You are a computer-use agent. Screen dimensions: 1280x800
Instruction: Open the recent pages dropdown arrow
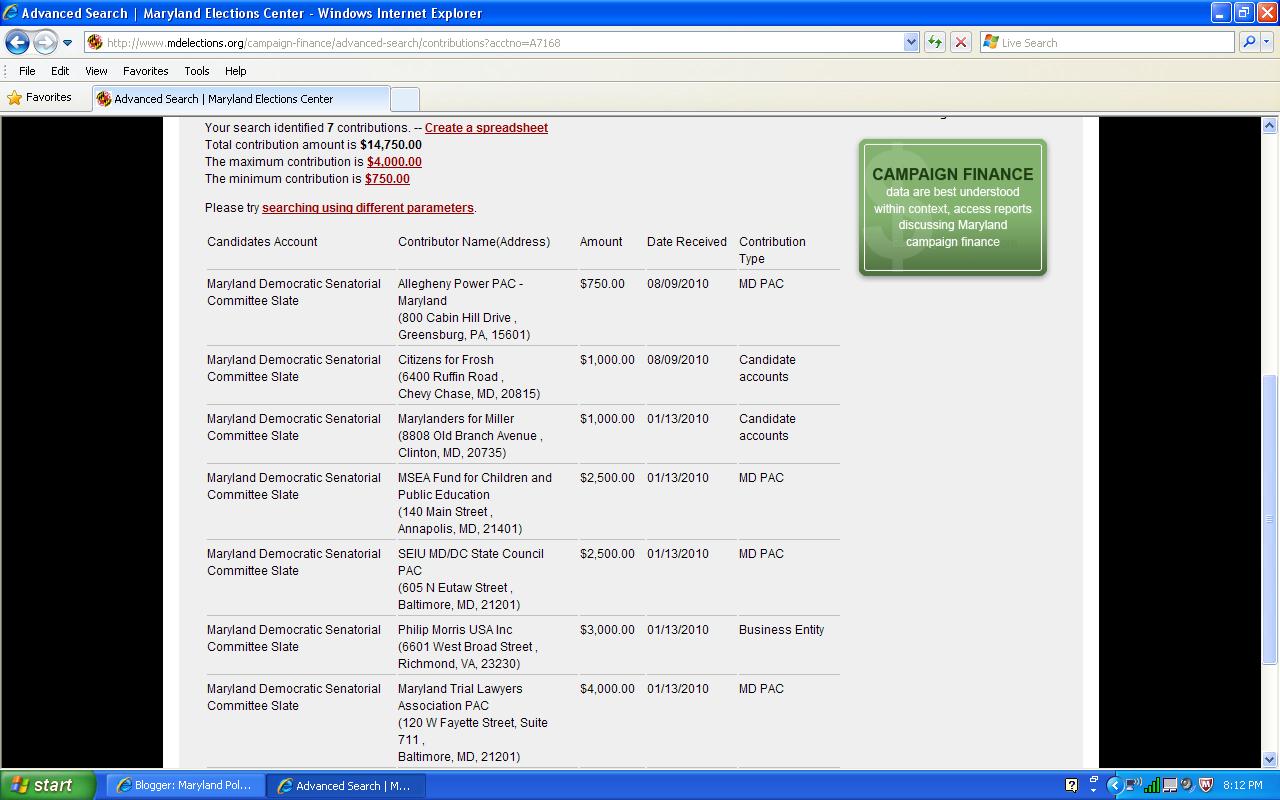[67, 43]
